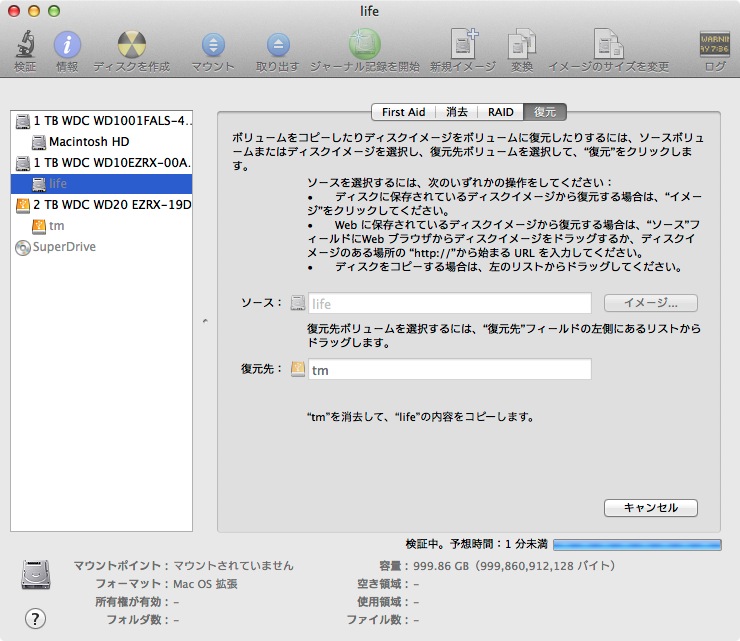Click the Verify (検証) microscope icon
The height and width of the screenshot is (641, 740).
pos(25,45)
